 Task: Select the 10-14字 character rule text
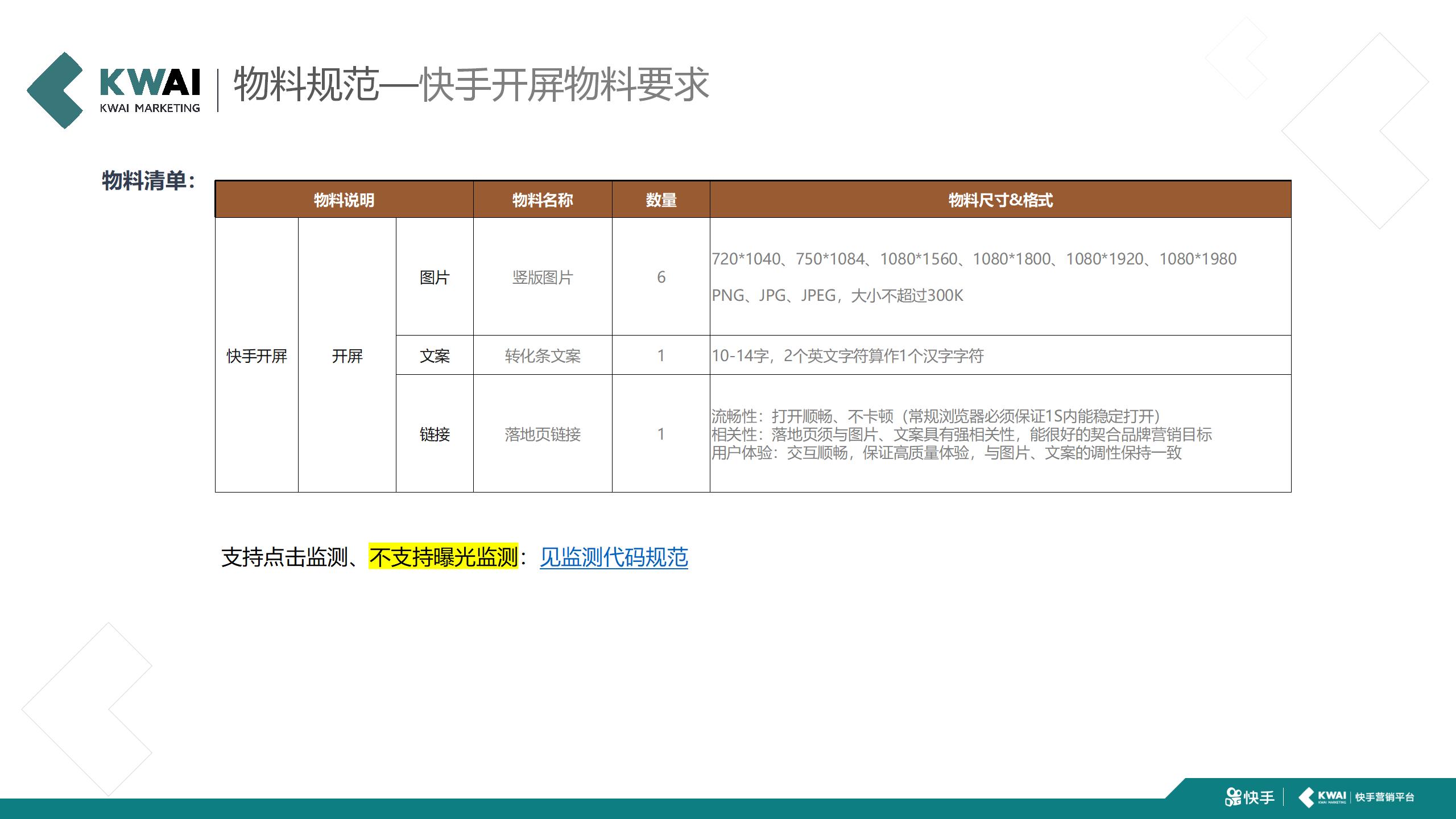847,355
